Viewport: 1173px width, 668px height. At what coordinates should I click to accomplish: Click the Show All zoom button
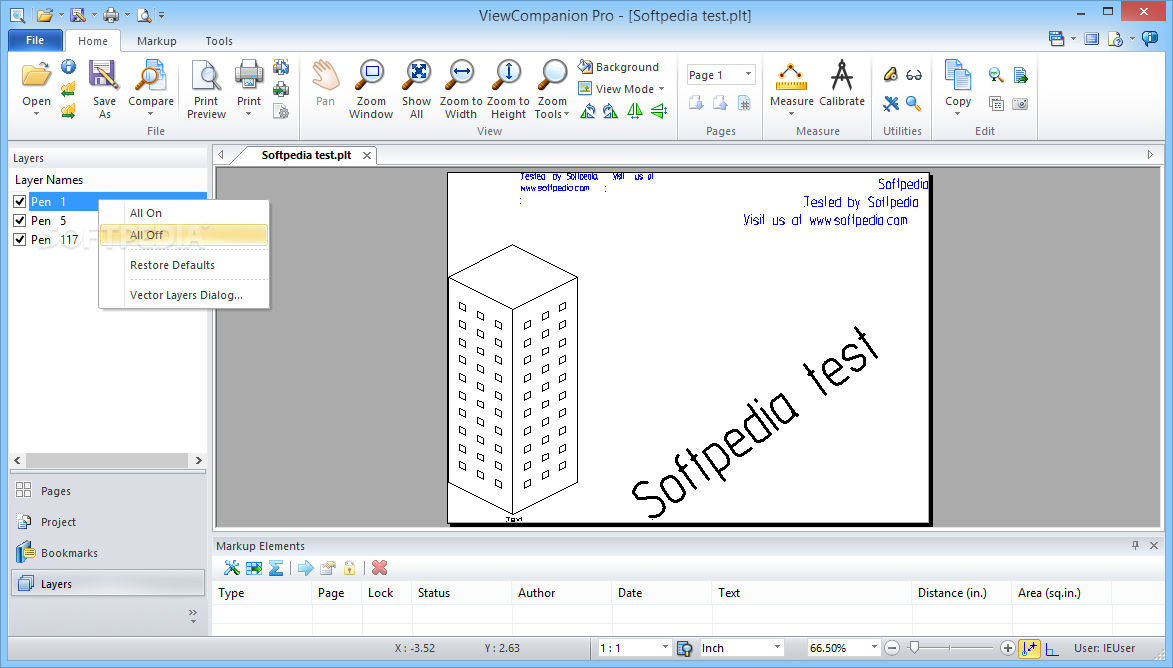point(417,89)
